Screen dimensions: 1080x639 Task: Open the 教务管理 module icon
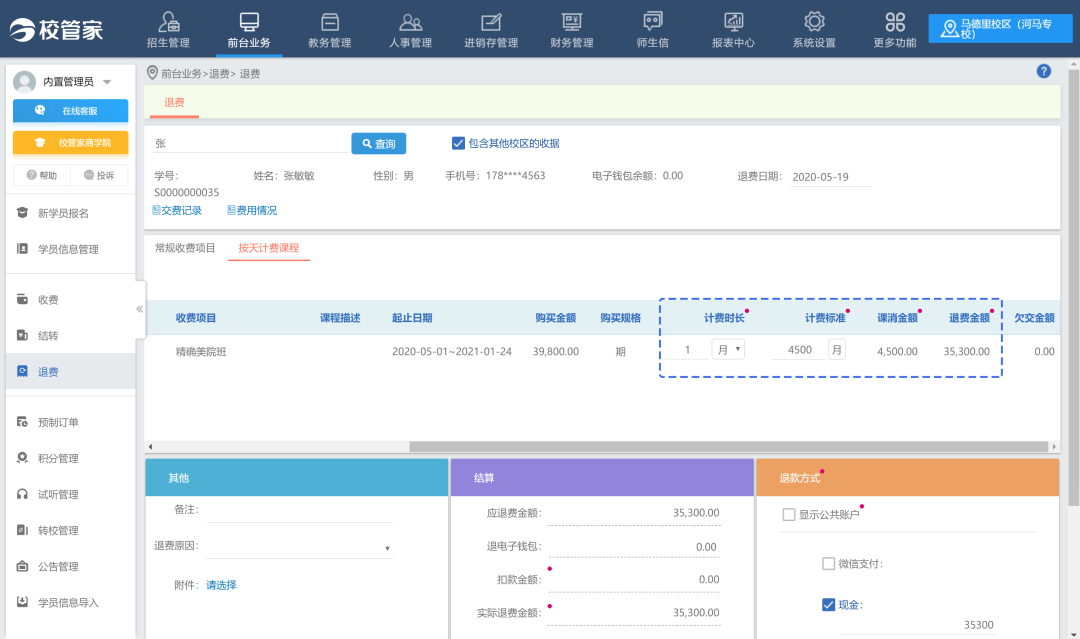click(329, 22)
